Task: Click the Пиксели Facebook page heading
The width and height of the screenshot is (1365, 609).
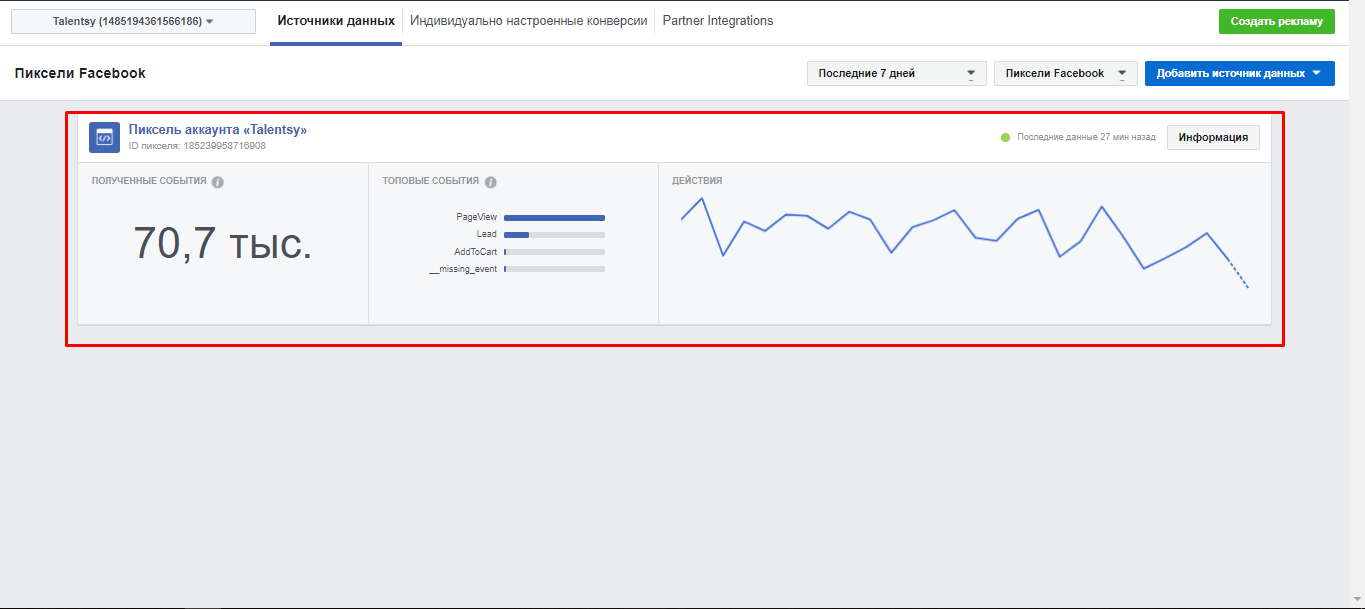Action: click(x=80, y=73)
